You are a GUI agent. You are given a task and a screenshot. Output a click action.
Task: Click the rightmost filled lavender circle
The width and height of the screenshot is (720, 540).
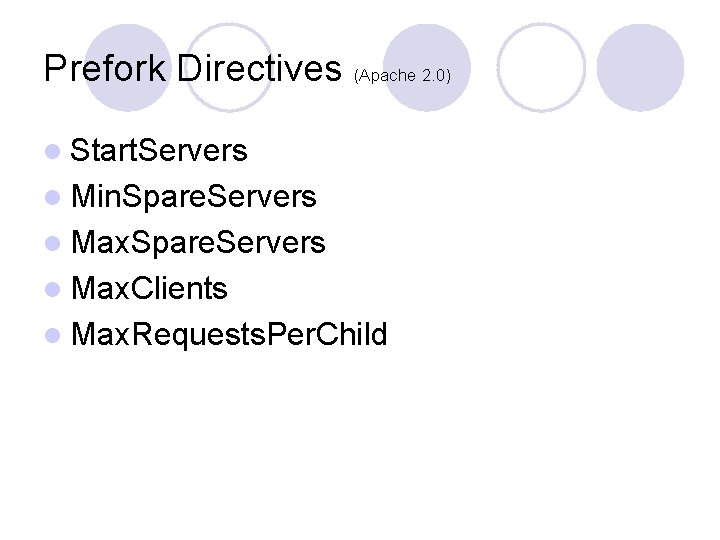[640, 68]
